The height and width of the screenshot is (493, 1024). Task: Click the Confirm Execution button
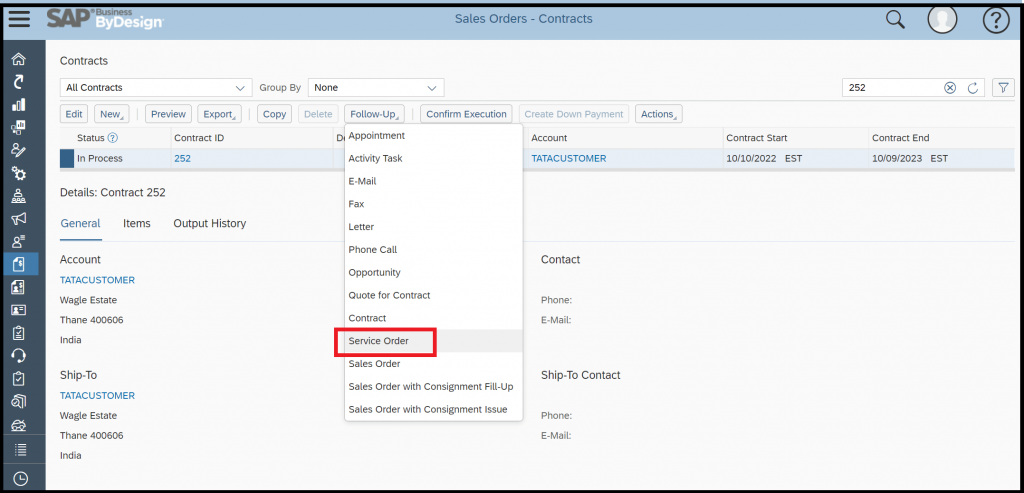pos(466,114)
